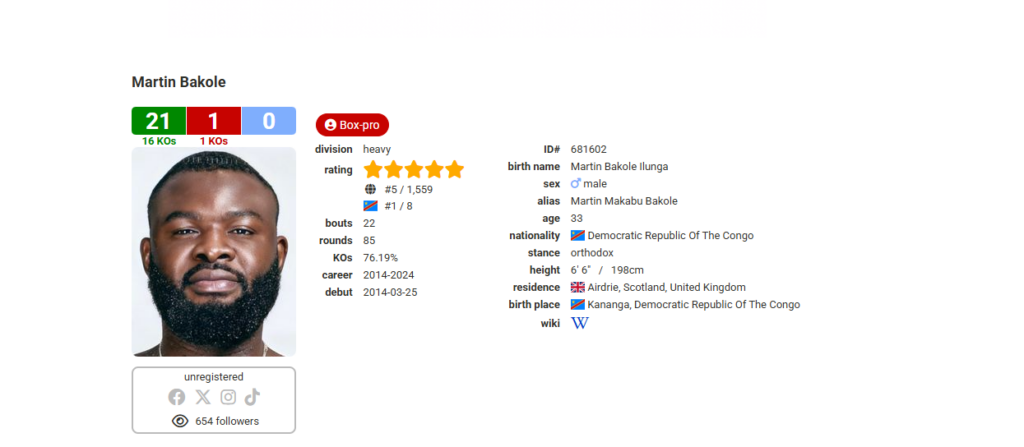
Task: Click the red Box-pro badge
Action: pos(352,125)
